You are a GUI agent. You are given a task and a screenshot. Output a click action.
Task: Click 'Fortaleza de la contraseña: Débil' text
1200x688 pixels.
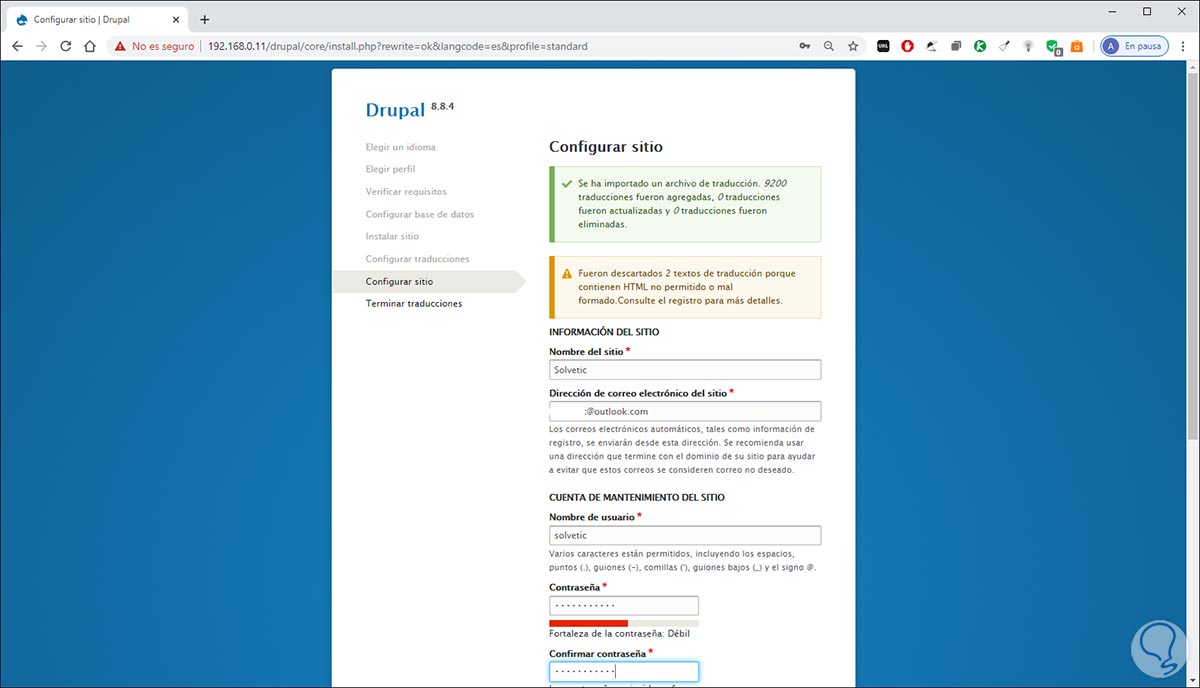click(x=619, y=633)
